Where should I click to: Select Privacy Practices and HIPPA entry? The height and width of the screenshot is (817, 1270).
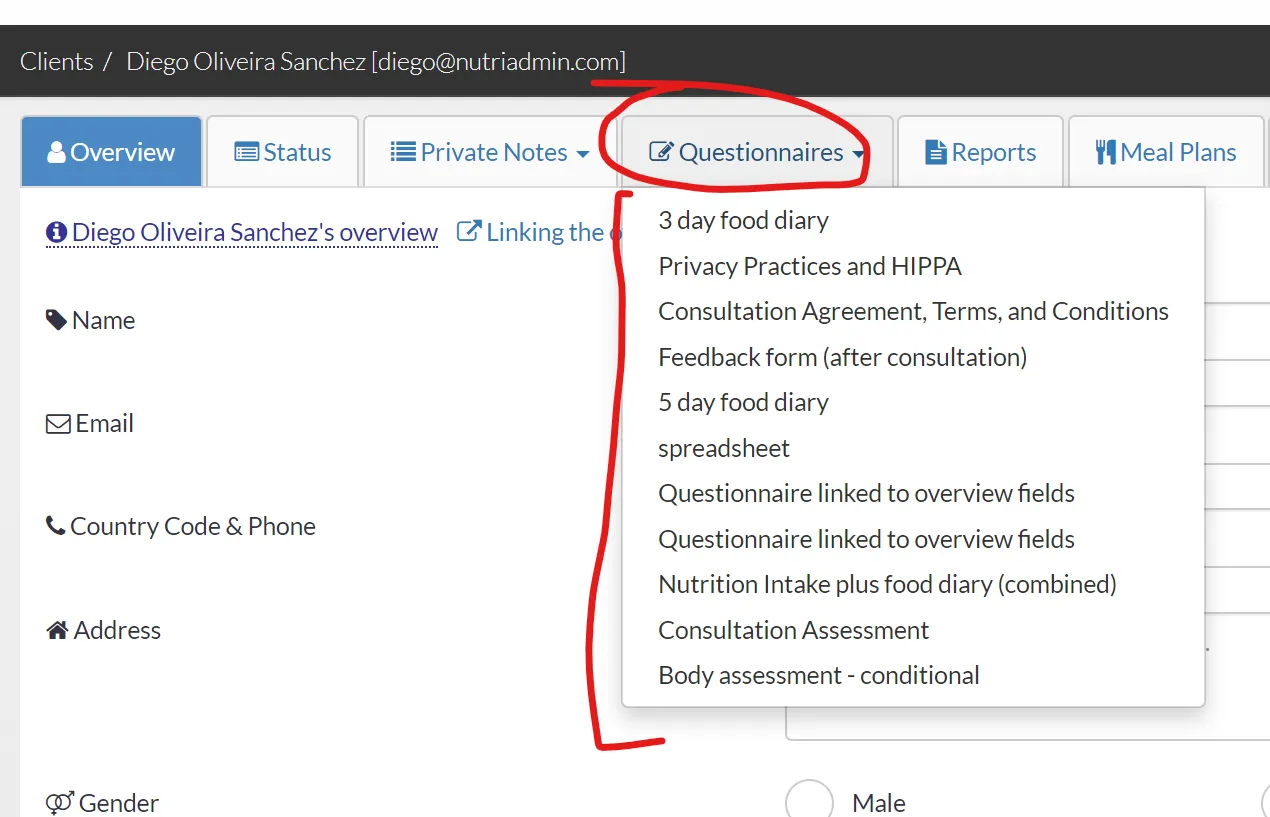[x=809, y=266]
